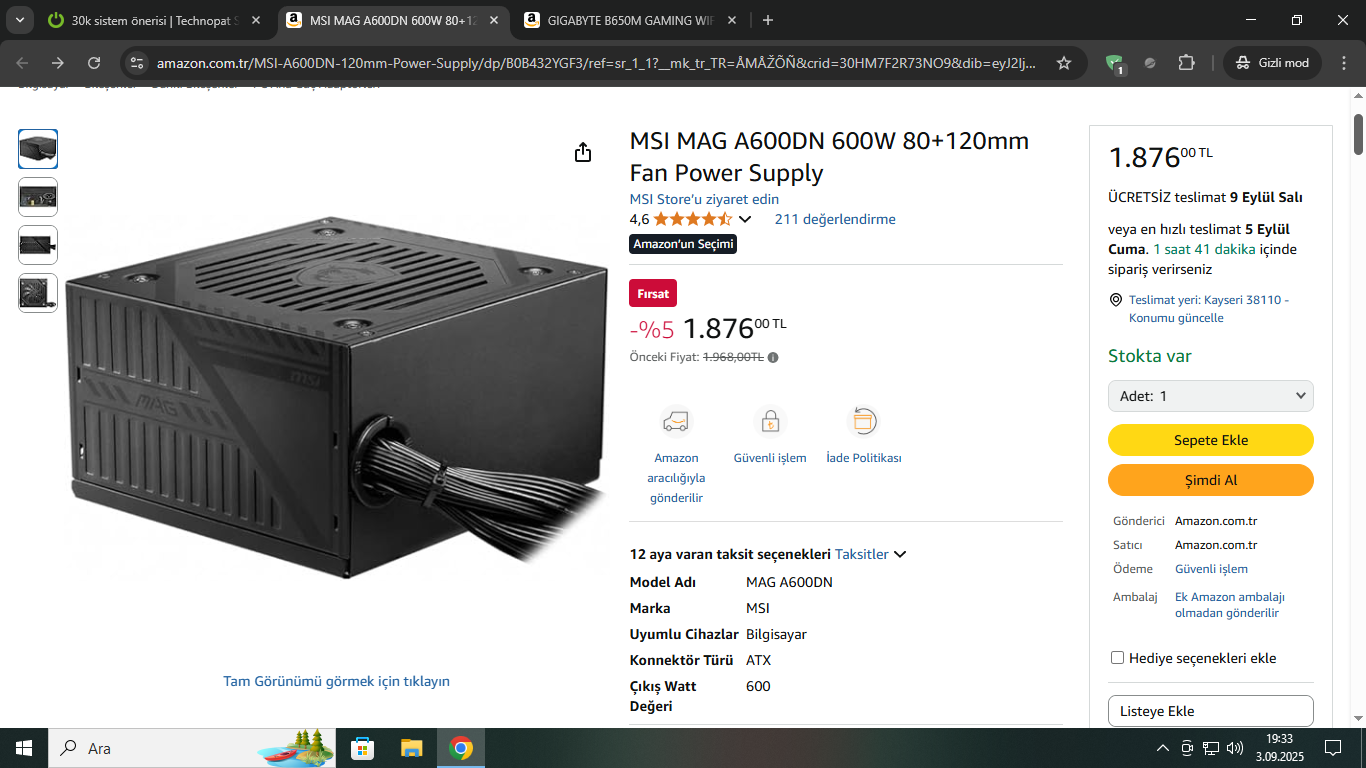Reload the page
The width and height of the screenshot is (1366, 768).
pyautogui.click(x=94, y=63)
